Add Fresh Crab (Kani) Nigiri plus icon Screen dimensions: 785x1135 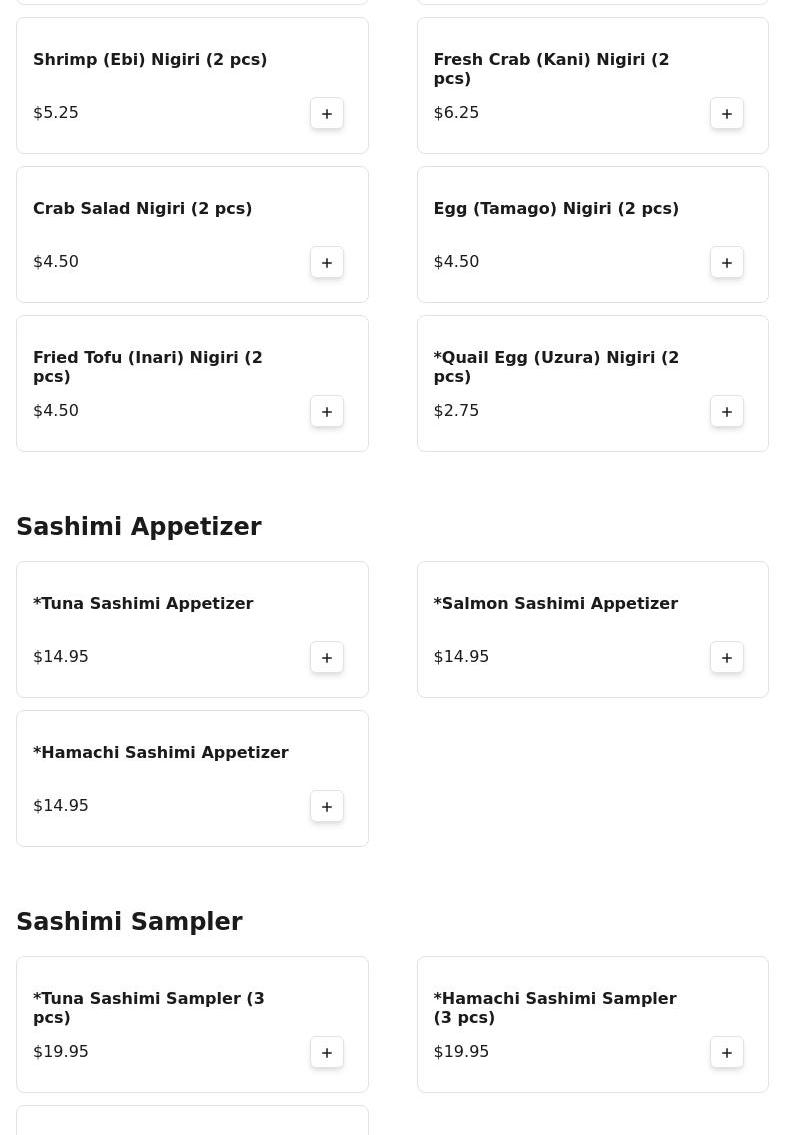[x=726, y=114]
